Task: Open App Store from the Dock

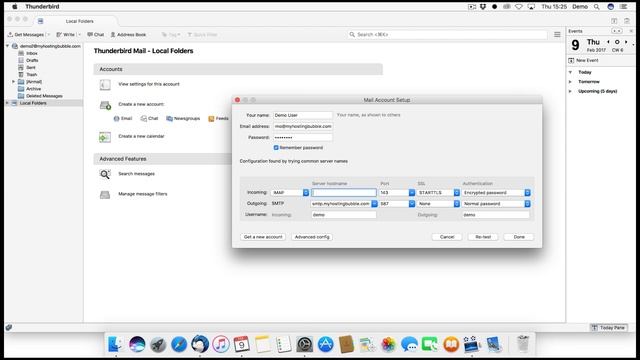Action: [325, 344]
